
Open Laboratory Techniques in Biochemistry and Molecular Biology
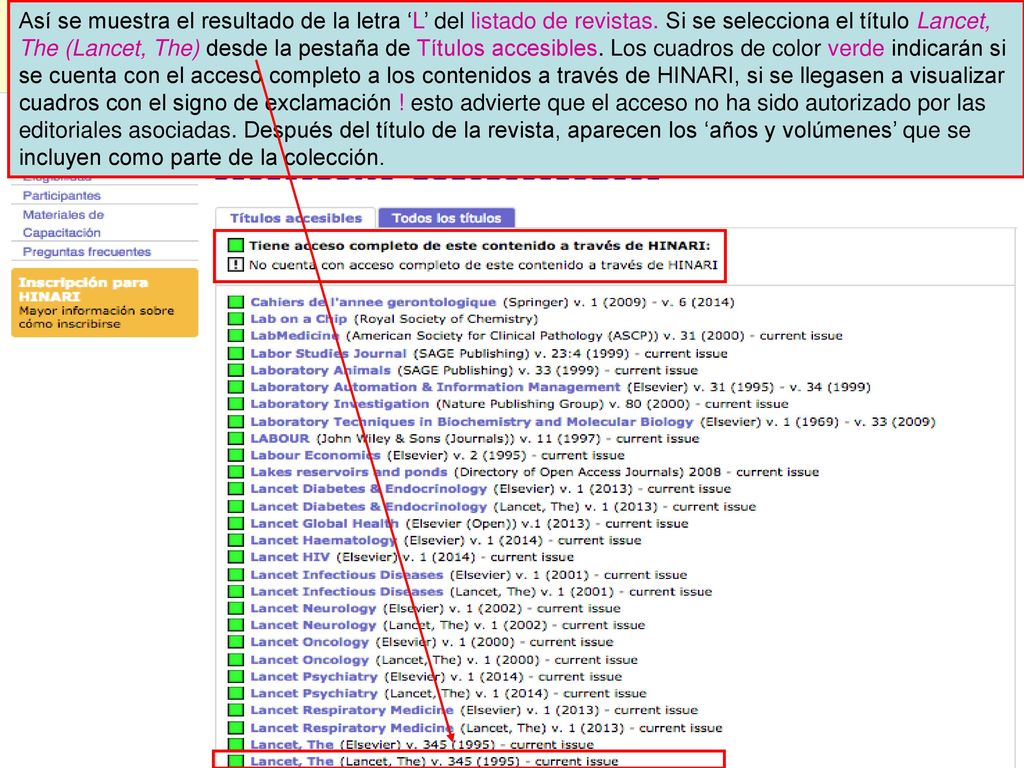[472, 422]
